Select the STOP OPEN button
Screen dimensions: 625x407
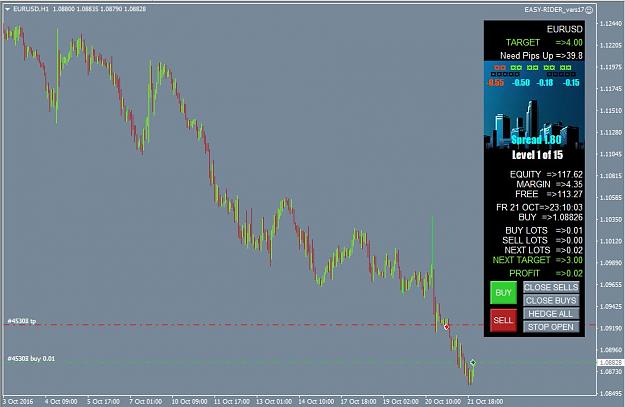(x=551, y=327)
